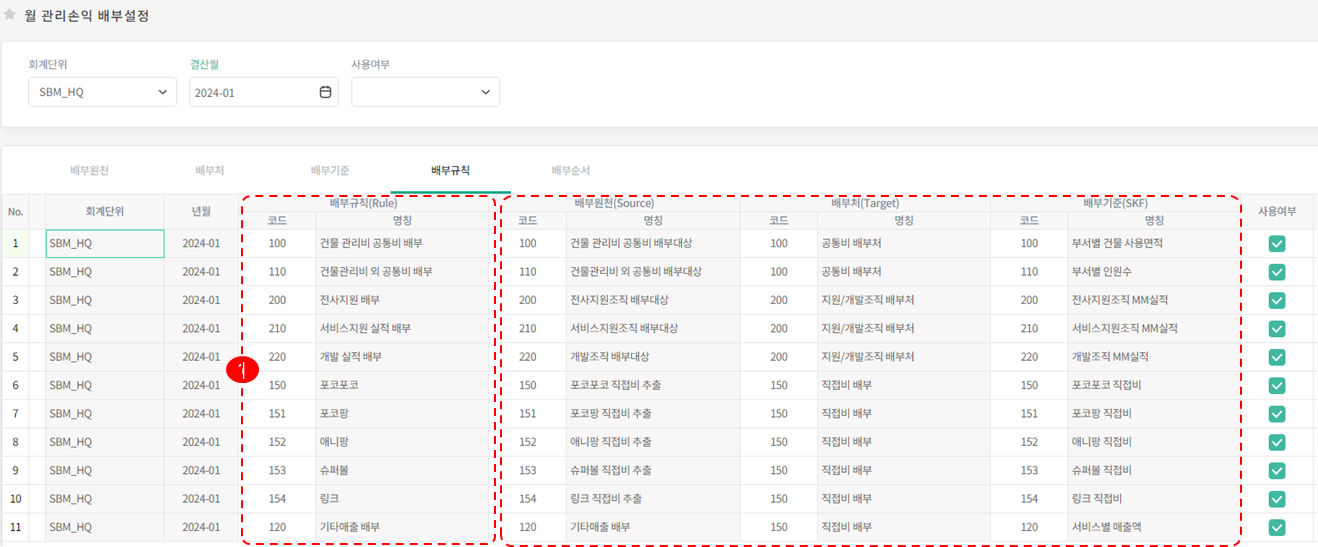Open the 배부기준 tab
This screenshot has width=1318, height=547.
coord(330,171)
